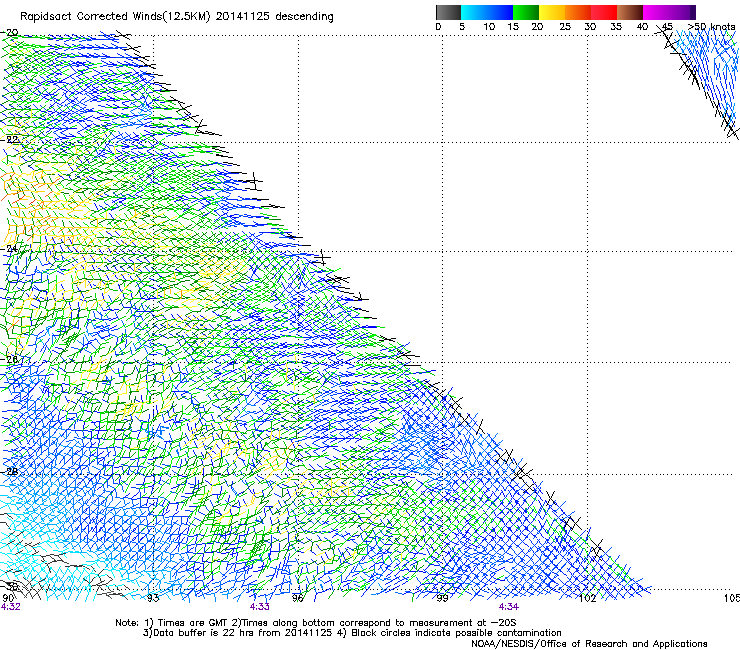Click the magenta 40-45 knots legend segment

(x=656, y=12)
